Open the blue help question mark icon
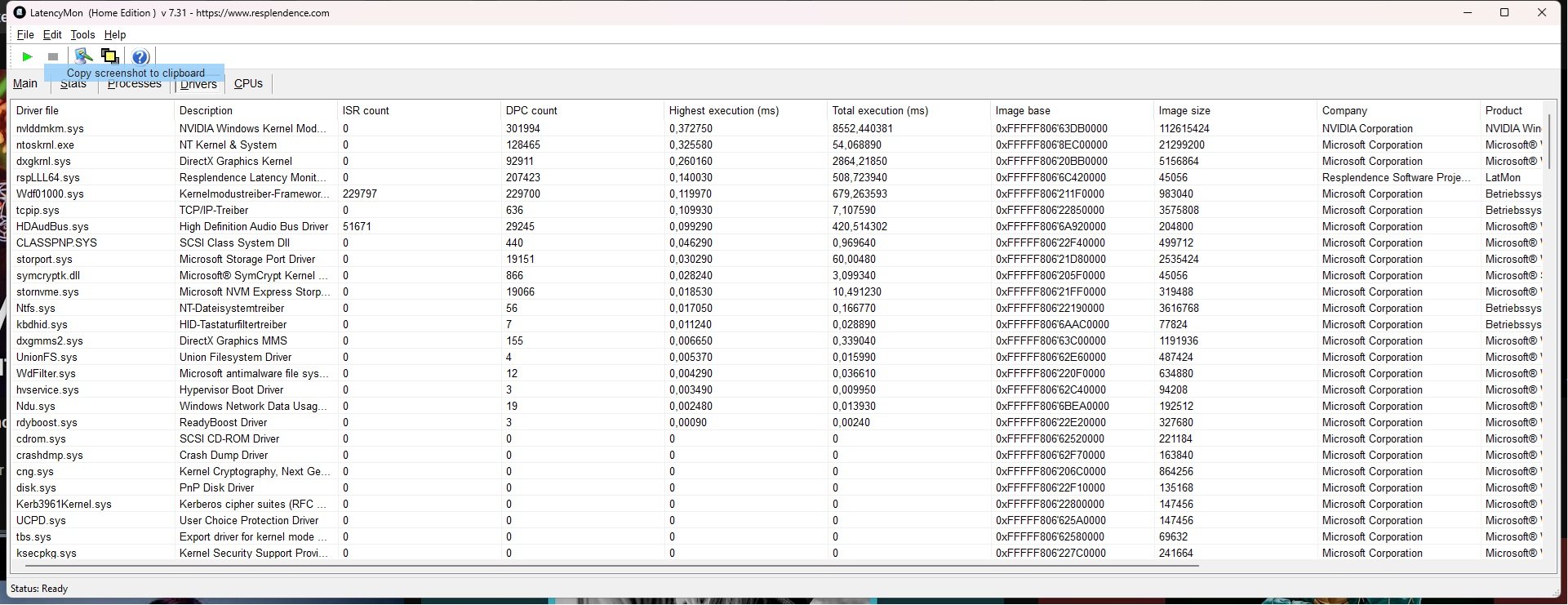Viewport: 1568px width, 605px height. 140,56
